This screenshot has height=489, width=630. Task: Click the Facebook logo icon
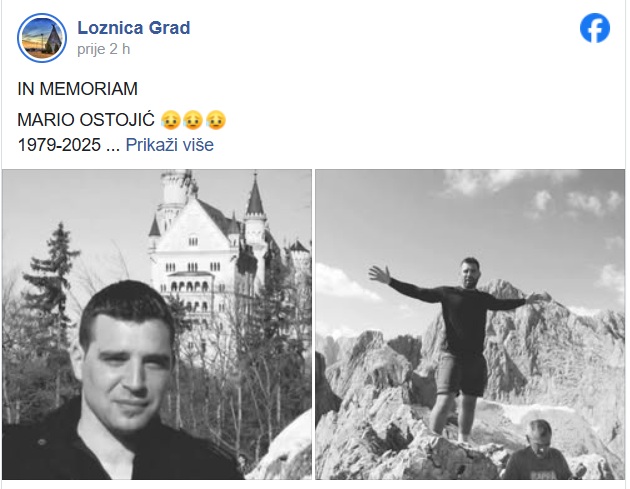pyautogui.click(x=595, y=28)
